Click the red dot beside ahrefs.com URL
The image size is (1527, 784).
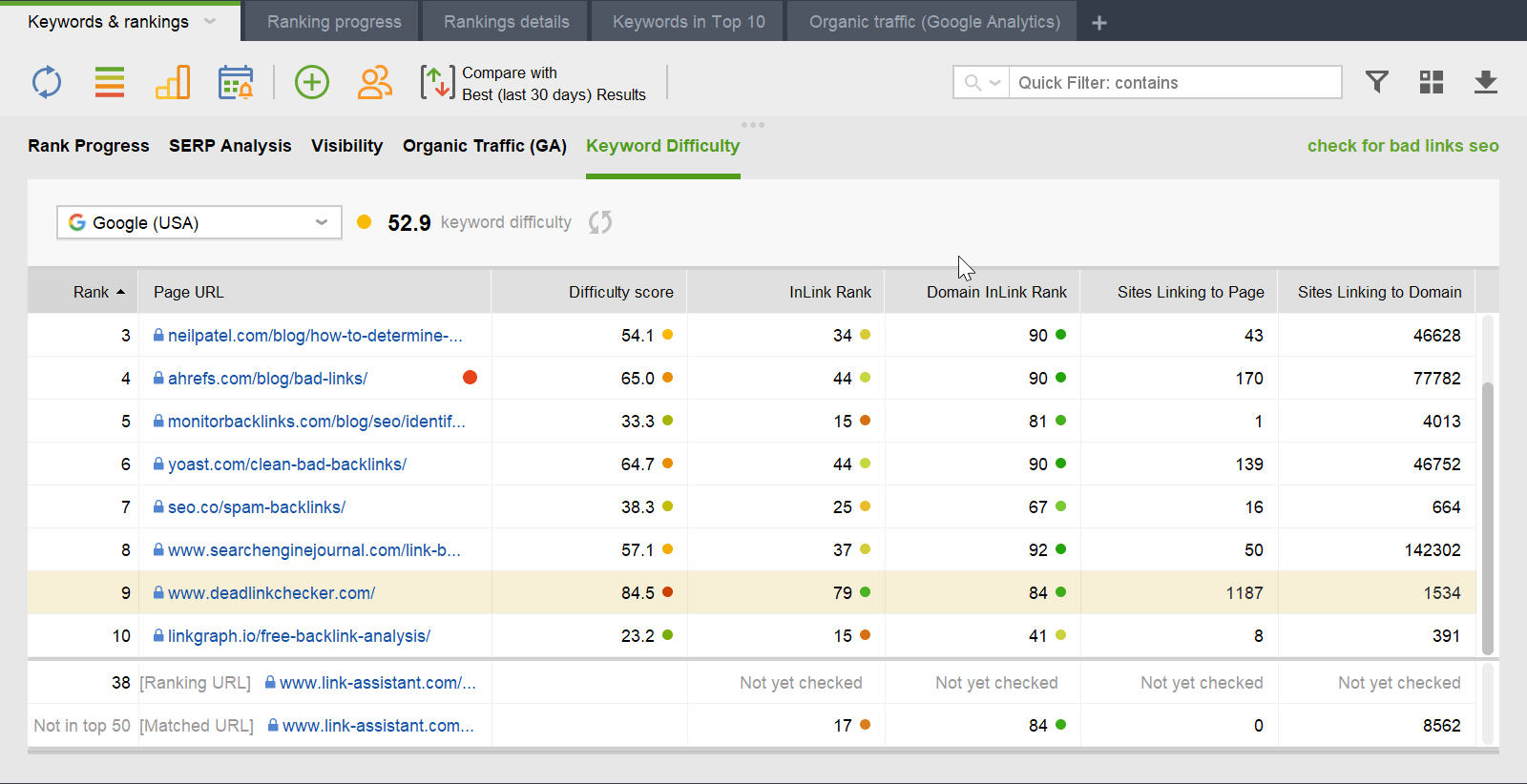point(470,378)
